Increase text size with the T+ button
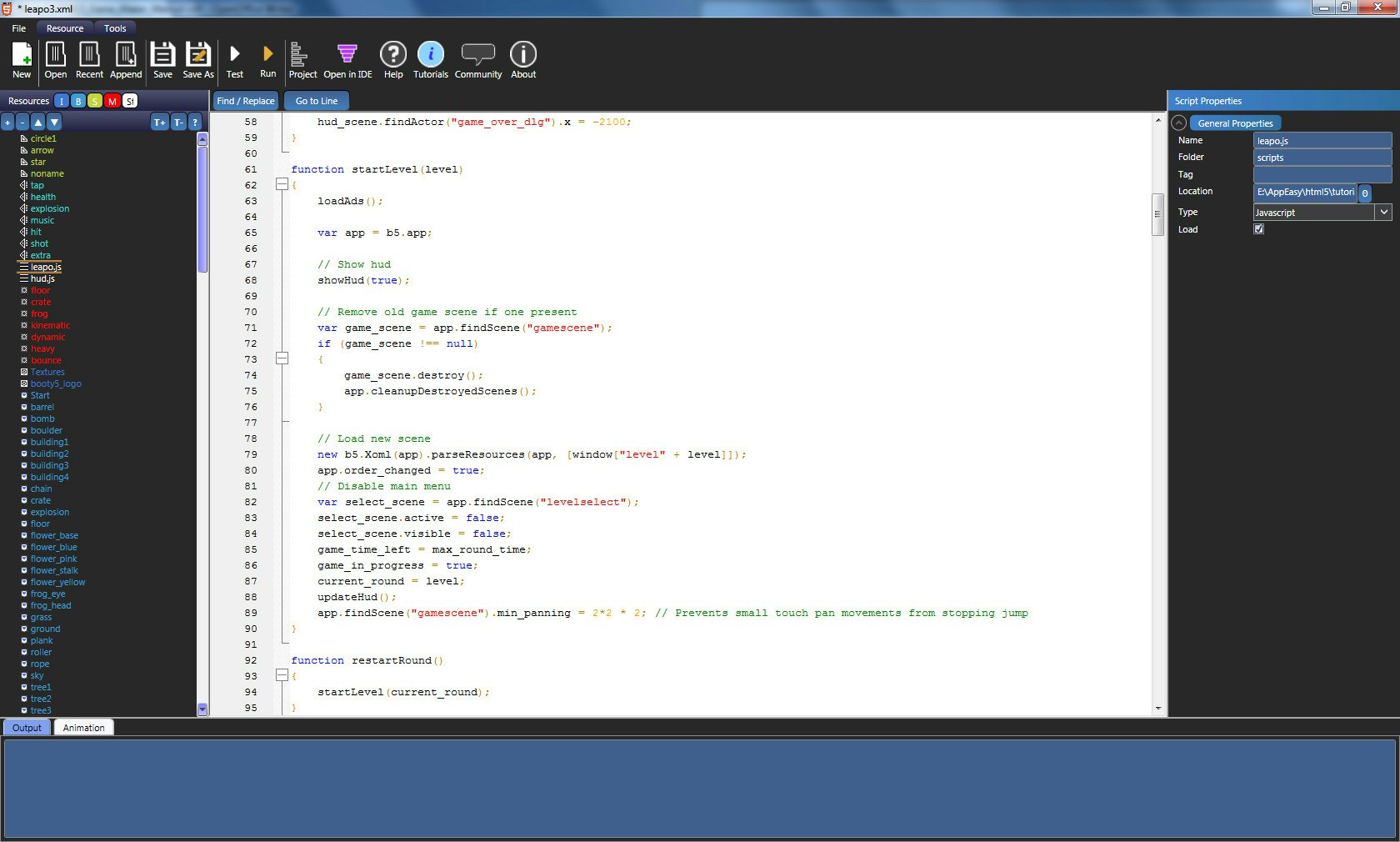This screenshot has height=842, width=1400. (x=158, y=122)
